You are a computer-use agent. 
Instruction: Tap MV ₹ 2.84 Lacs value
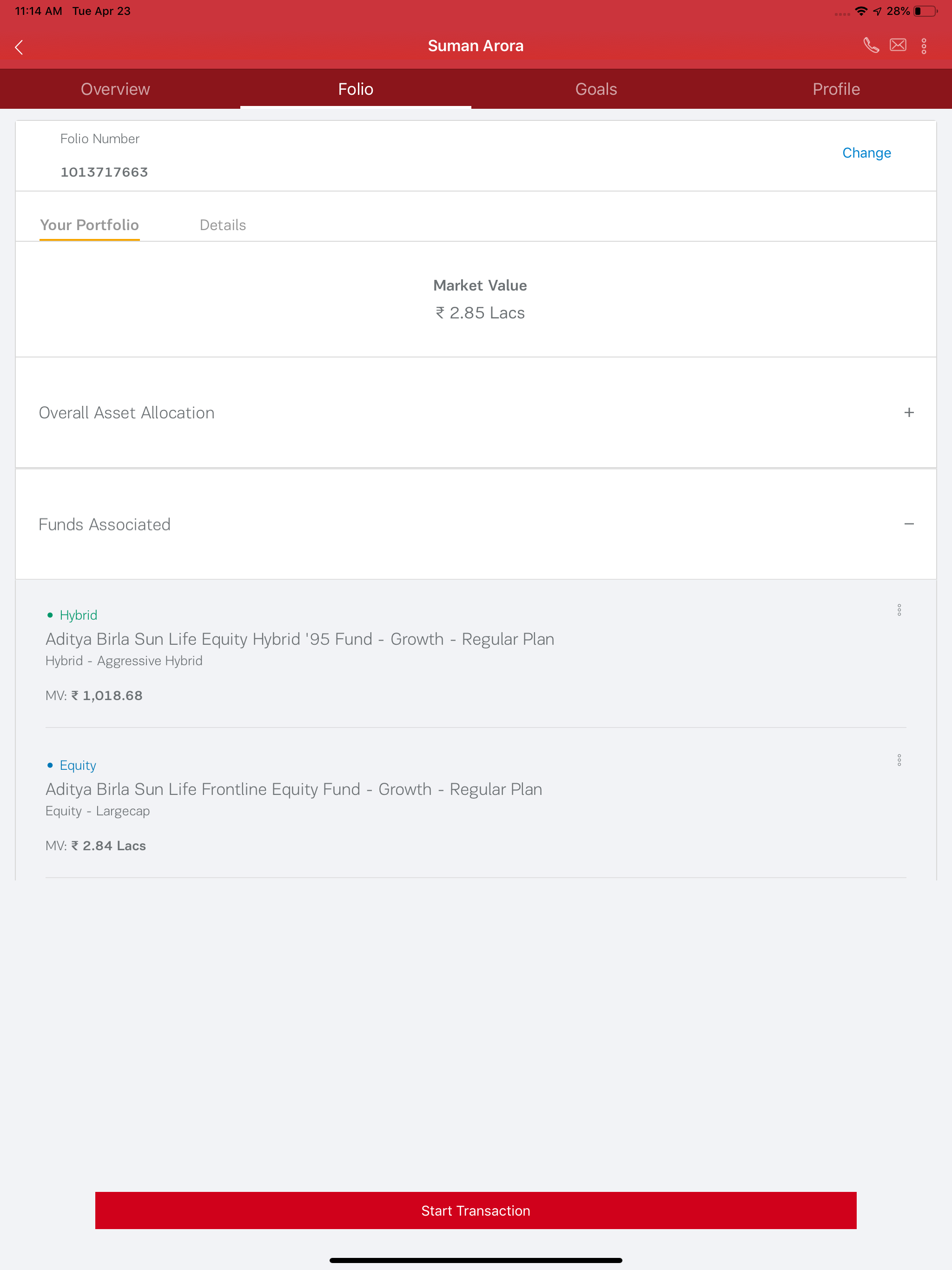[96, 846]
